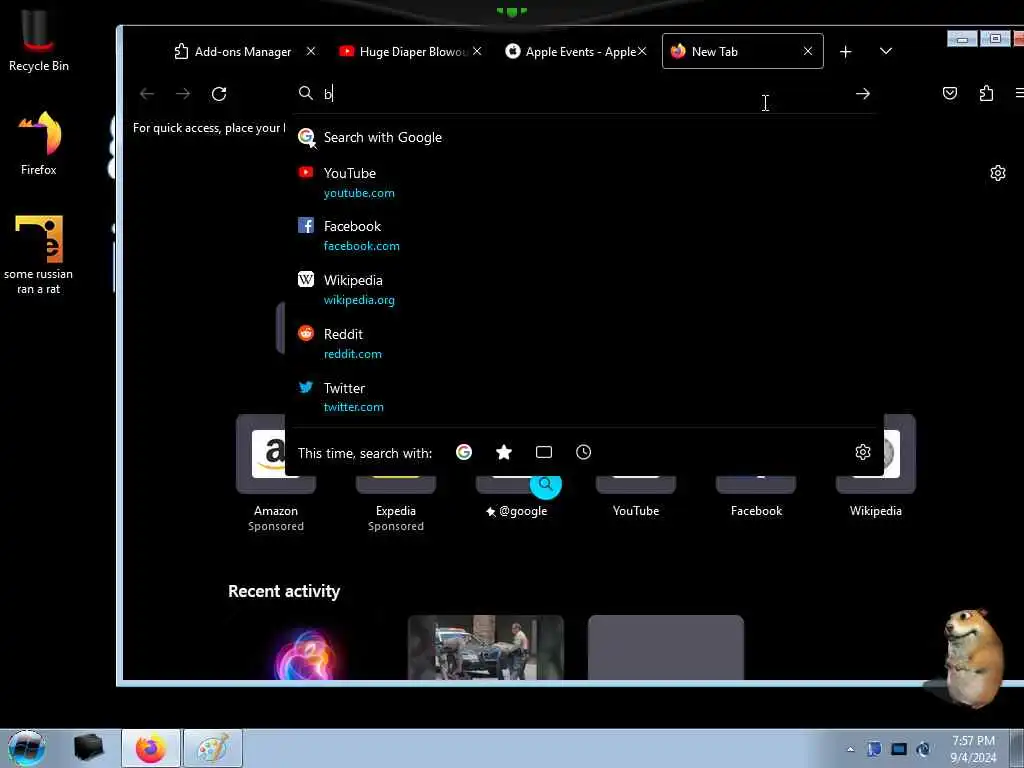
Task: Select Search with Google suggestion
Action: point(584,137)
